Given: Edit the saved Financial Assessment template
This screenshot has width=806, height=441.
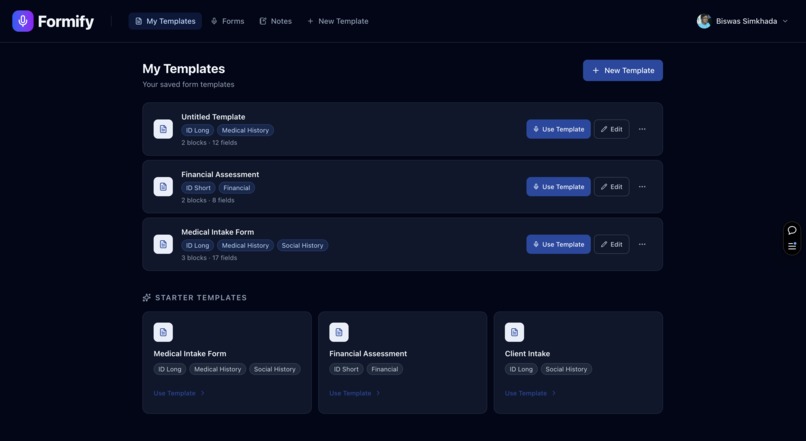Looking at the screenshot, I should tap(612, 187).
